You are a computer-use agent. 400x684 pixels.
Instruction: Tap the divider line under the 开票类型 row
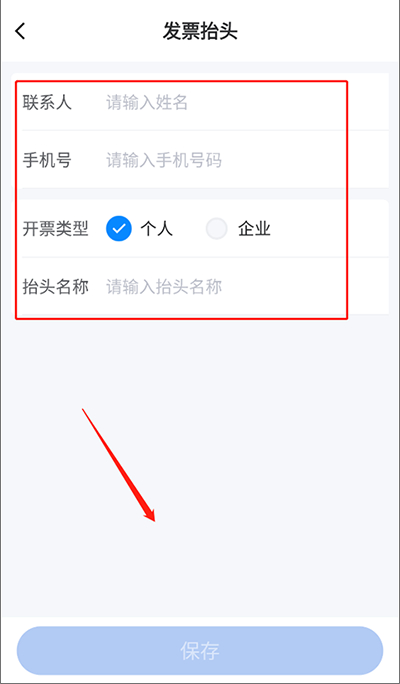click(x=205, y=257)
